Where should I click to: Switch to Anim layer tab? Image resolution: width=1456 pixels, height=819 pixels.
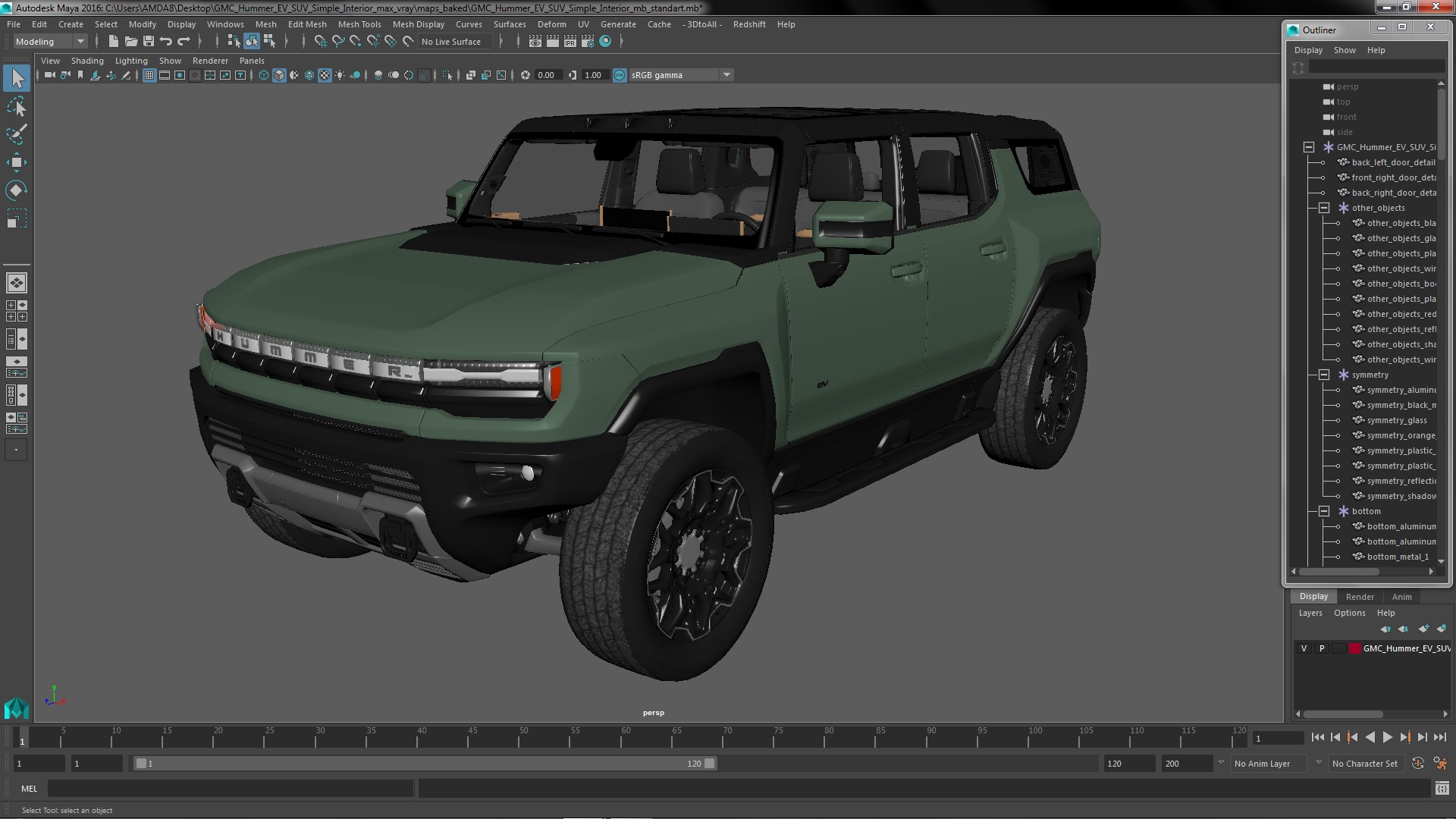(1401, 597)
